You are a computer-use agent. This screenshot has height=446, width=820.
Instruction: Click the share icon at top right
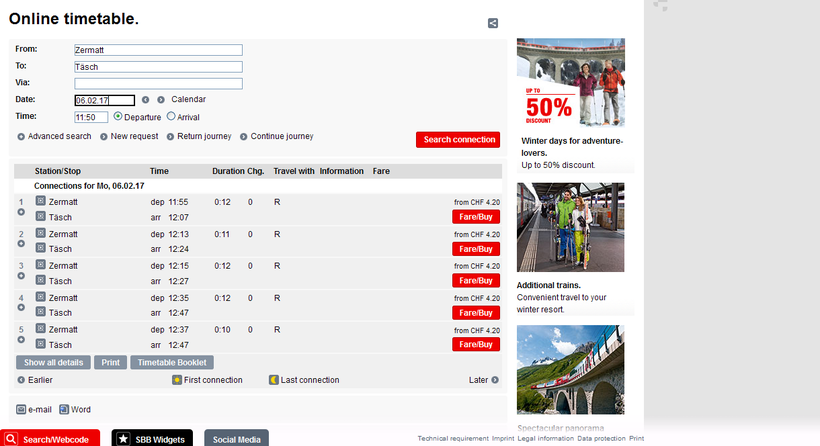coord(493,23)
